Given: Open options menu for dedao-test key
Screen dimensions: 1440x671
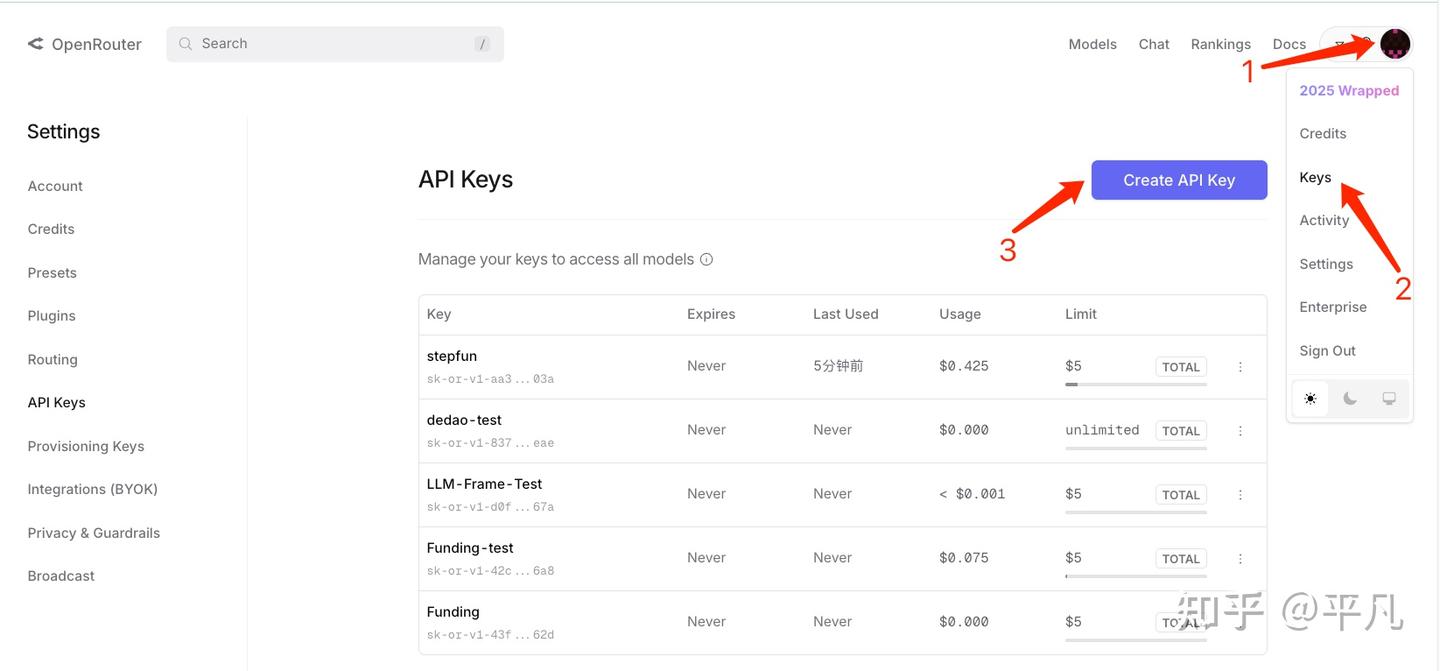Looking at the screenshot, I should pyautogui.click(x=1240, y=431).
